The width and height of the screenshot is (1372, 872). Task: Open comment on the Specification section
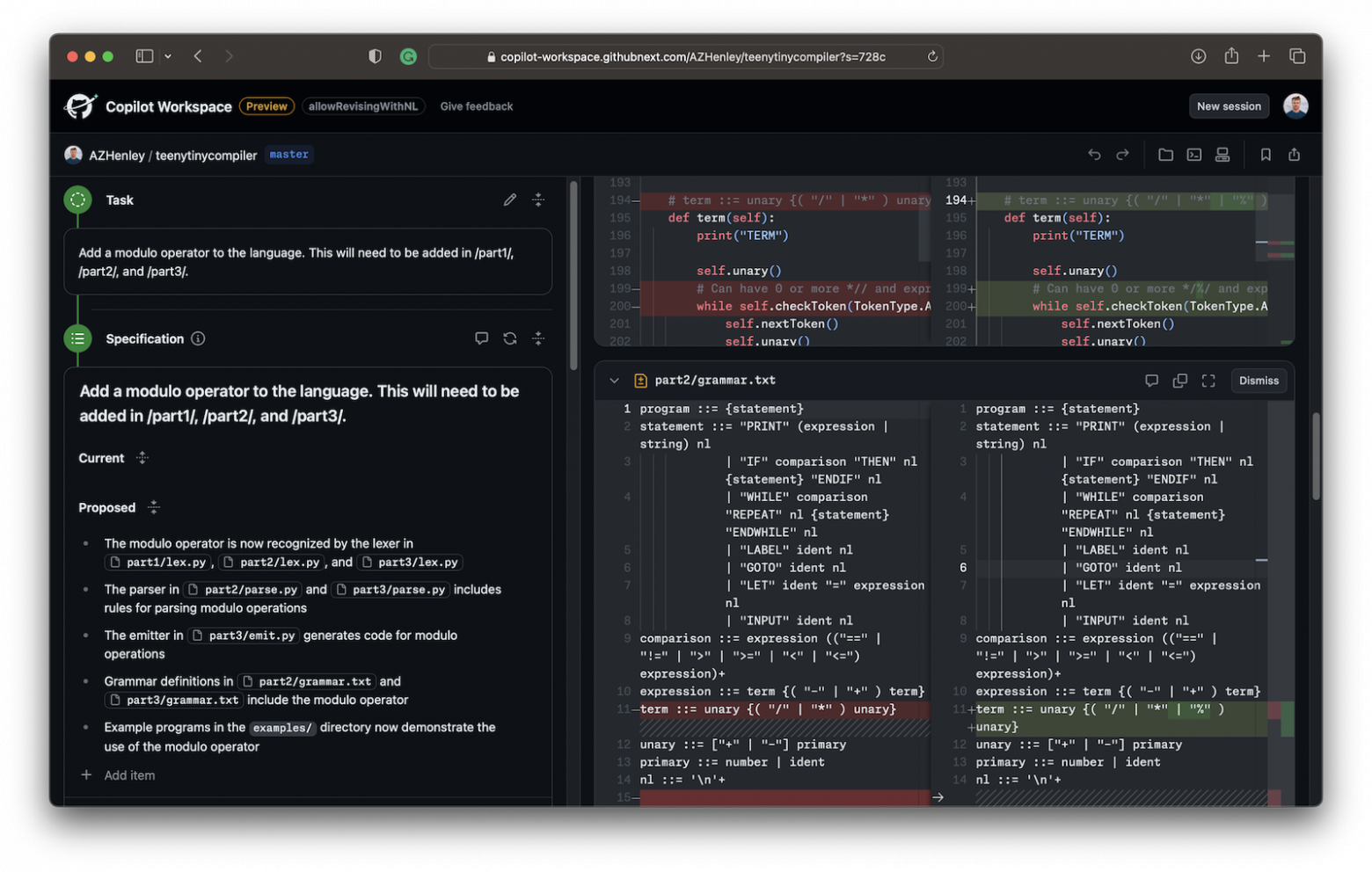(x=481, y=338)
